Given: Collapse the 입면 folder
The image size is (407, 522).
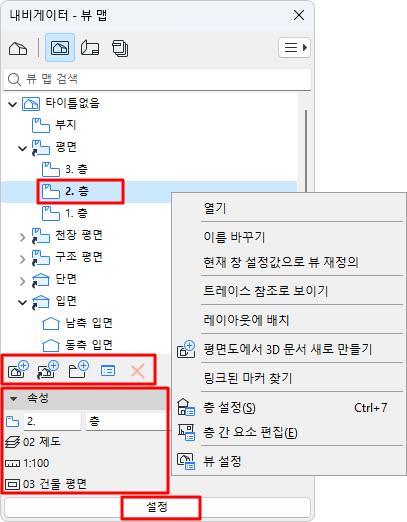Looking at the screenshot, I should [x=22, y=303].
